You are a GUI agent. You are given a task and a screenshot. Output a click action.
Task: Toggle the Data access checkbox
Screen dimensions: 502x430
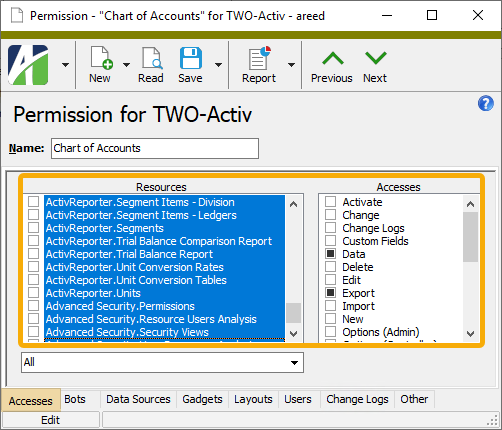330,254
